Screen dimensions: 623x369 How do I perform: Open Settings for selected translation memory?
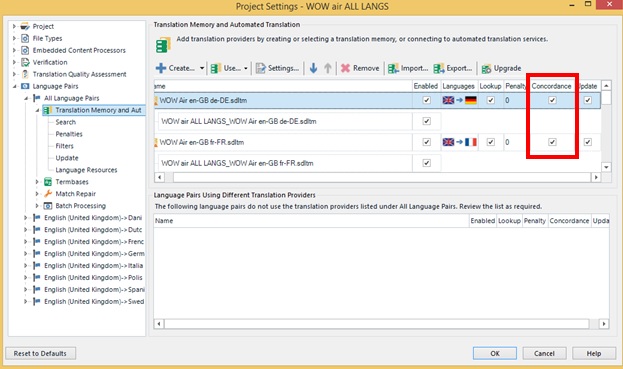click(277, 68)
